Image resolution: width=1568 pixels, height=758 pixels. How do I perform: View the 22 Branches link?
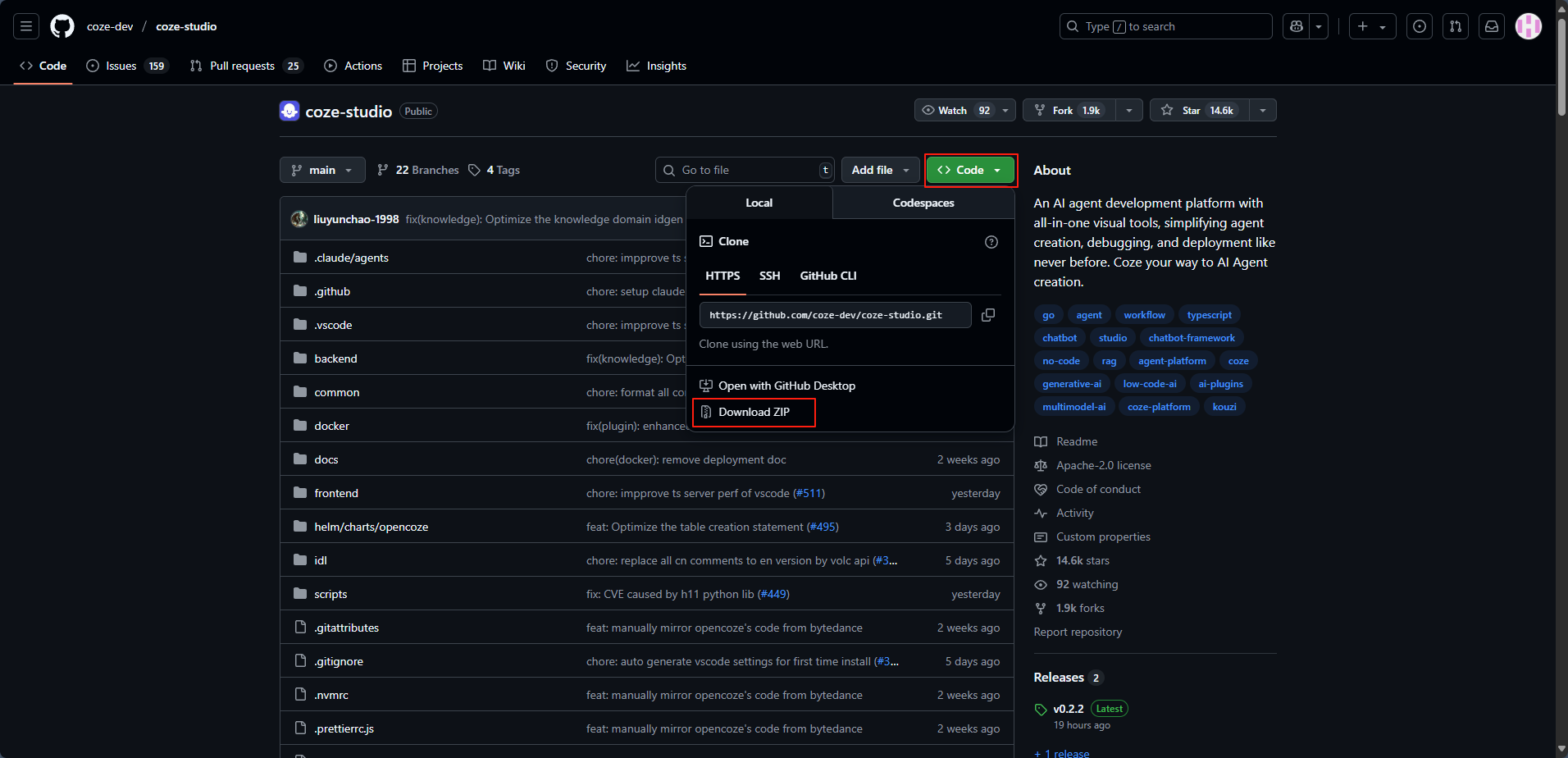pyautogui.click(x=418, y=170)
